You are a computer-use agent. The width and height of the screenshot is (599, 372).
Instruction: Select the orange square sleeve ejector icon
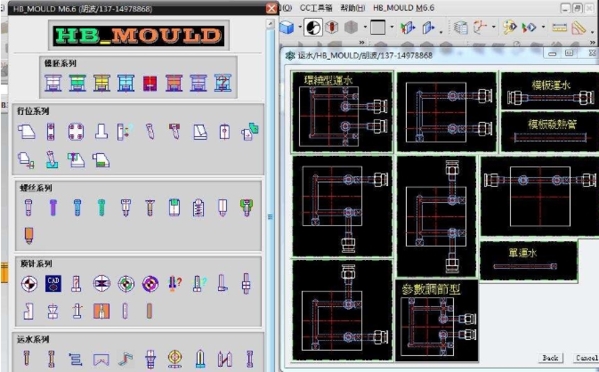(101, 311)
